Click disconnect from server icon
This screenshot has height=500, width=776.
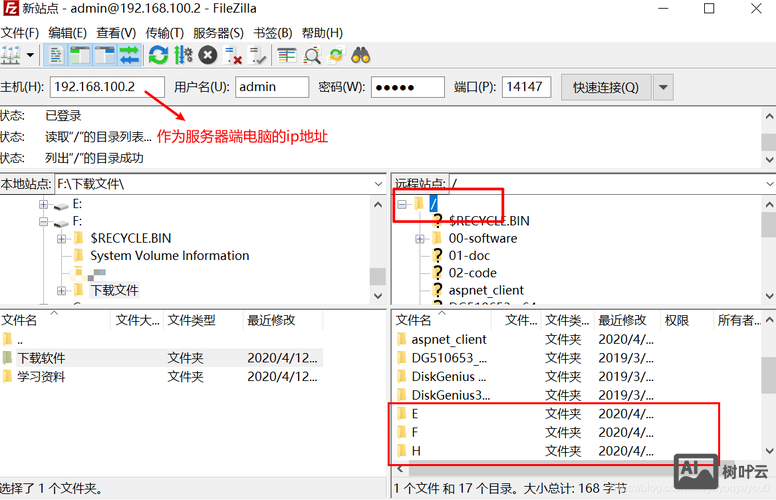pos(234,55)
